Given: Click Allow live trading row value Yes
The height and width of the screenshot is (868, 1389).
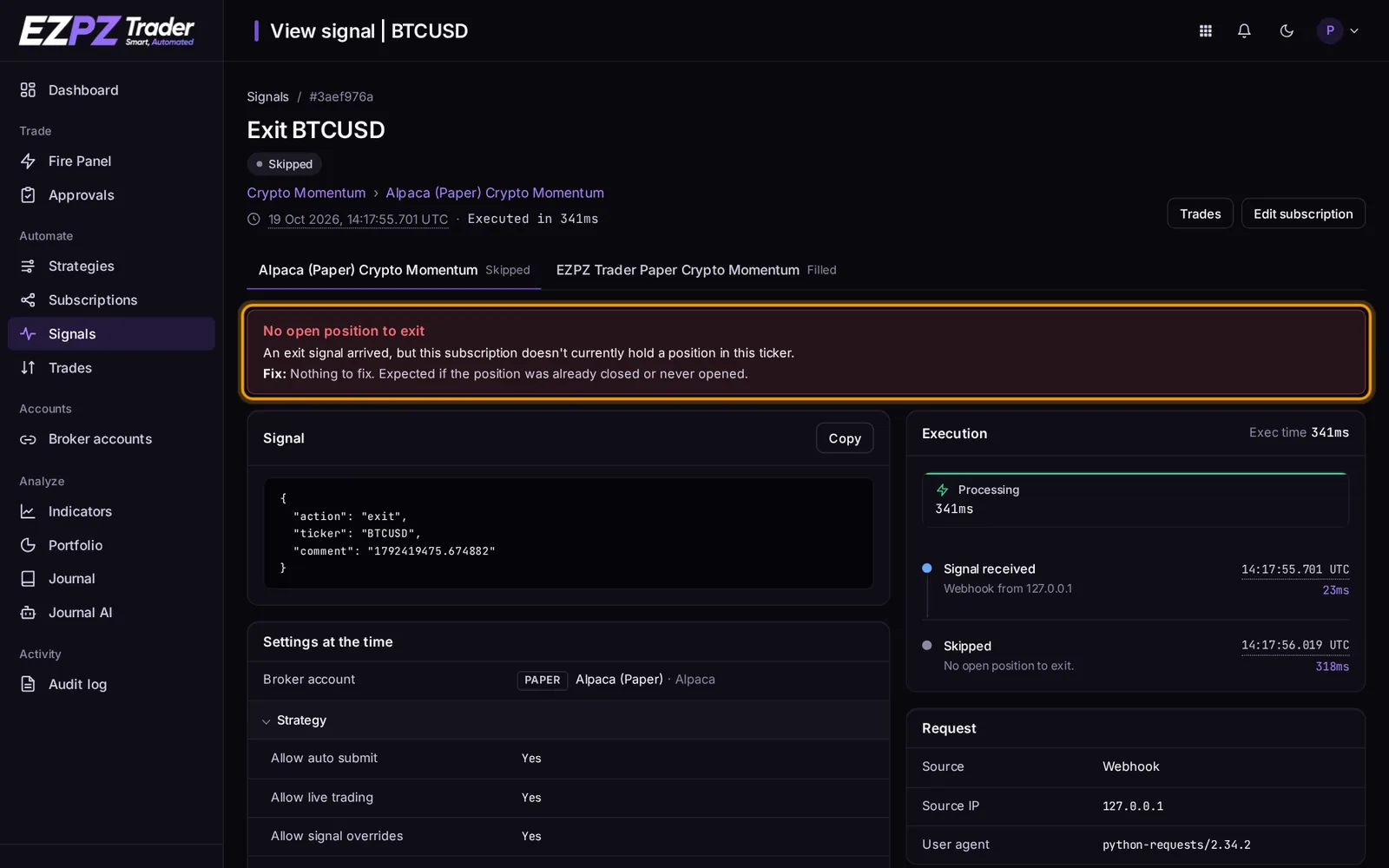Looking at the screenshot, I should (x=531, y=798).
